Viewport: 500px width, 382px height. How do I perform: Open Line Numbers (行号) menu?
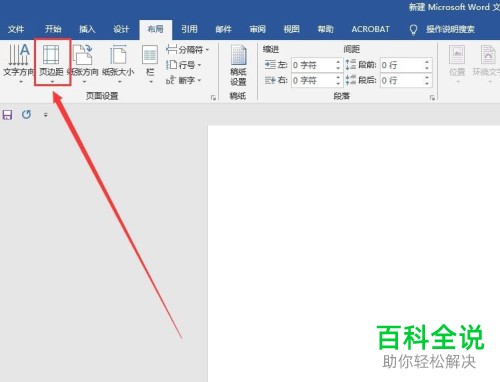pyautogui.click(x=184, y=65)
